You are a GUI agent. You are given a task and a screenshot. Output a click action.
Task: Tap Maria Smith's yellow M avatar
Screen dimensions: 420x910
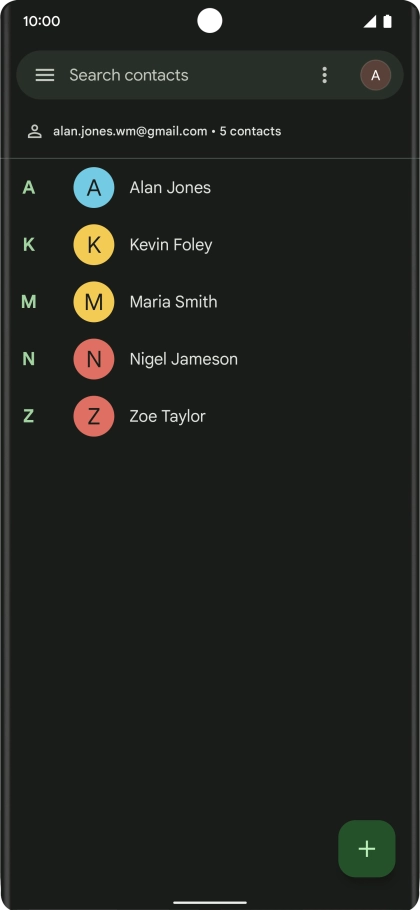coord(93,302)
